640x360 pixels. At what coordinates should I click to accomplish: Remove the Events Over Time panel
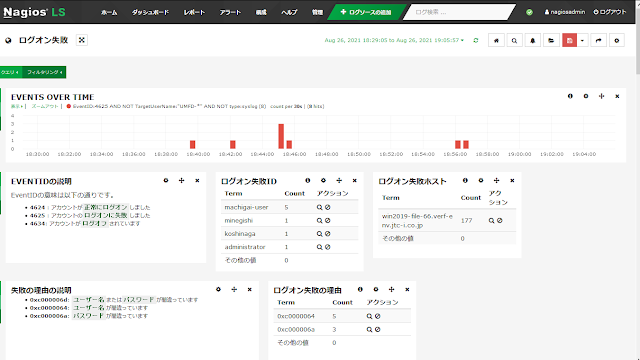(x=617, y=96)
